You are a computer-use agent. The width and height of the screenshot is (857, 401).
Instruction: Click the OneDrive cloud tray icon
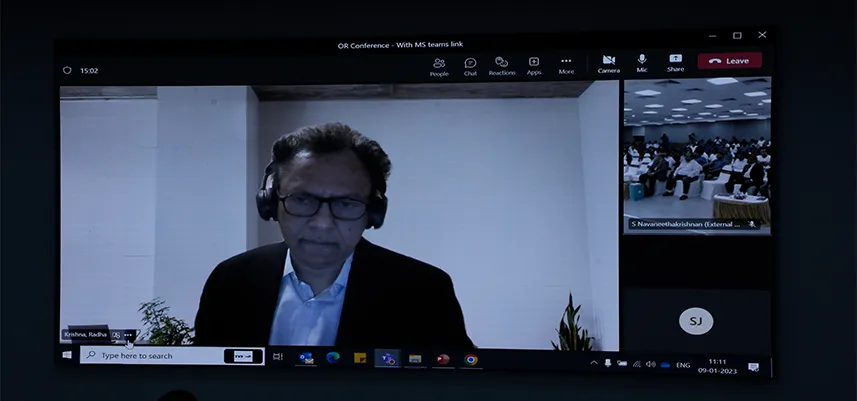click(x=665, y=364)
